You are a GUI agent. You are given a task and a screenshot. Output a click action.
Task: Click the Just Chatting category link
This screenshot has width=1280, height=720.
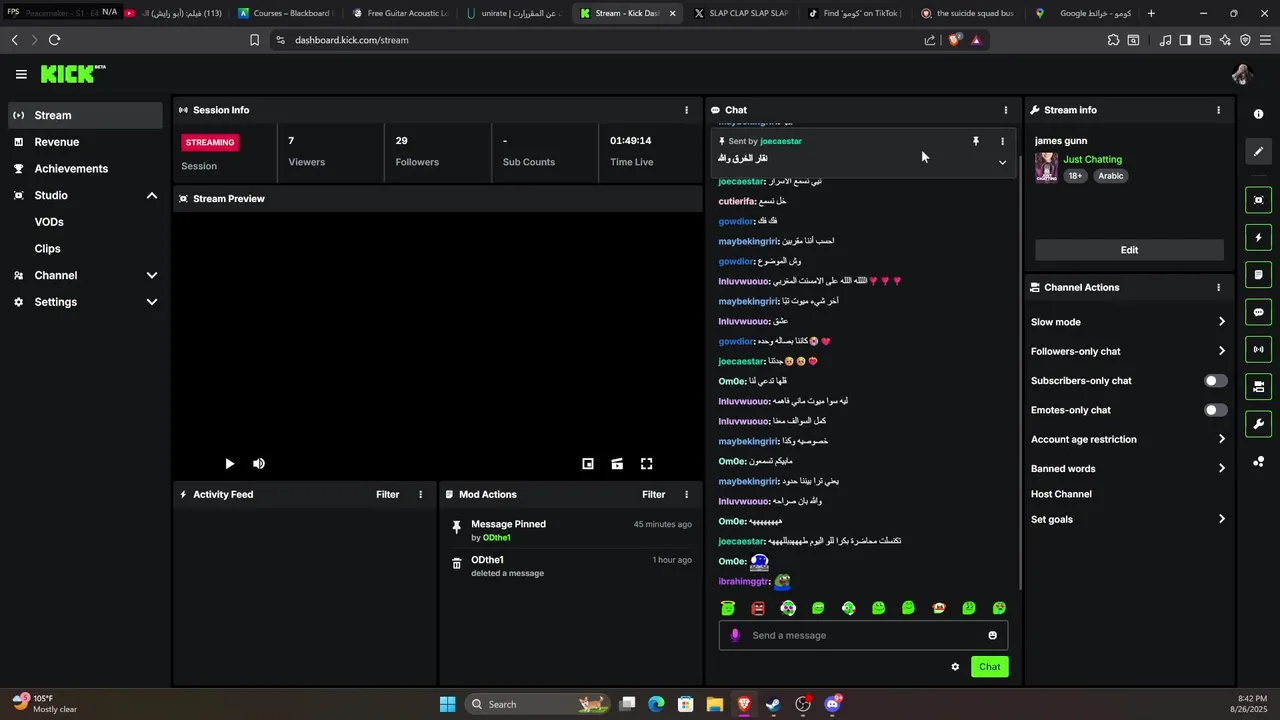1092,159
